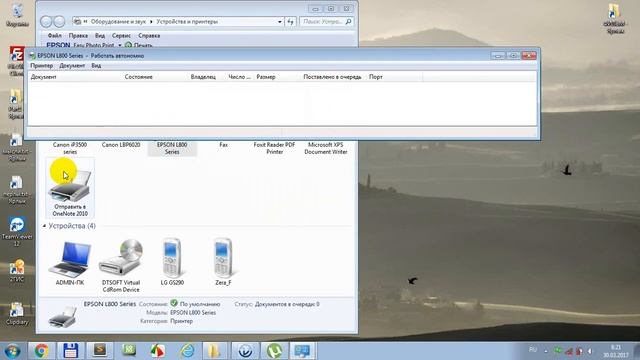The width and height of the screenshot is (640, 360).
Task: Open the 2ГИС desktop shortcut
Action: [x=17, y=271]
